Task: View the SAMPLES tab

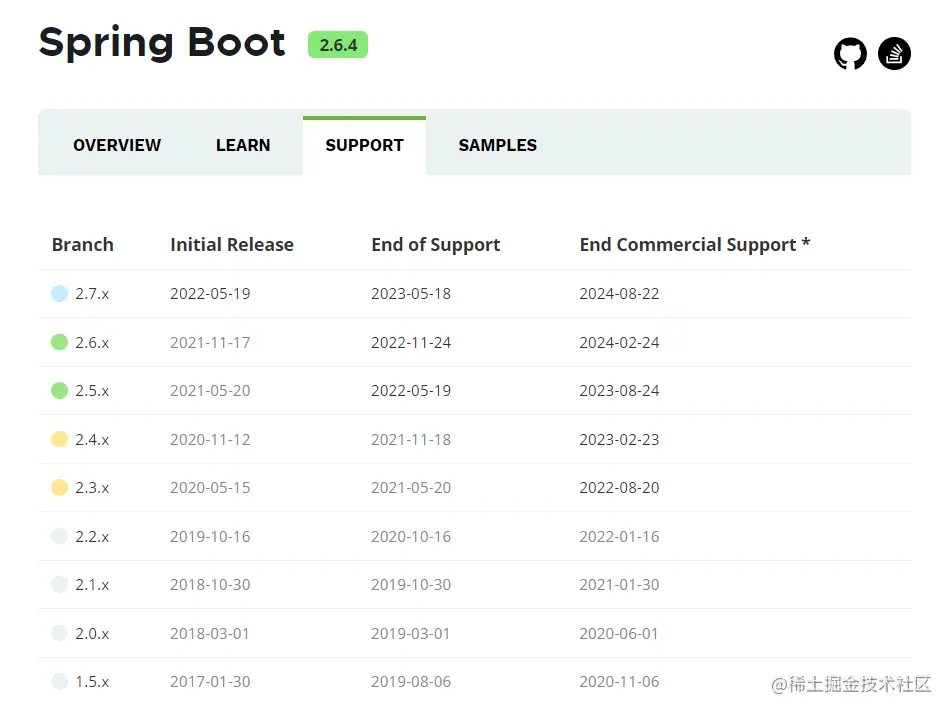Action: click(x=497, y=145)
